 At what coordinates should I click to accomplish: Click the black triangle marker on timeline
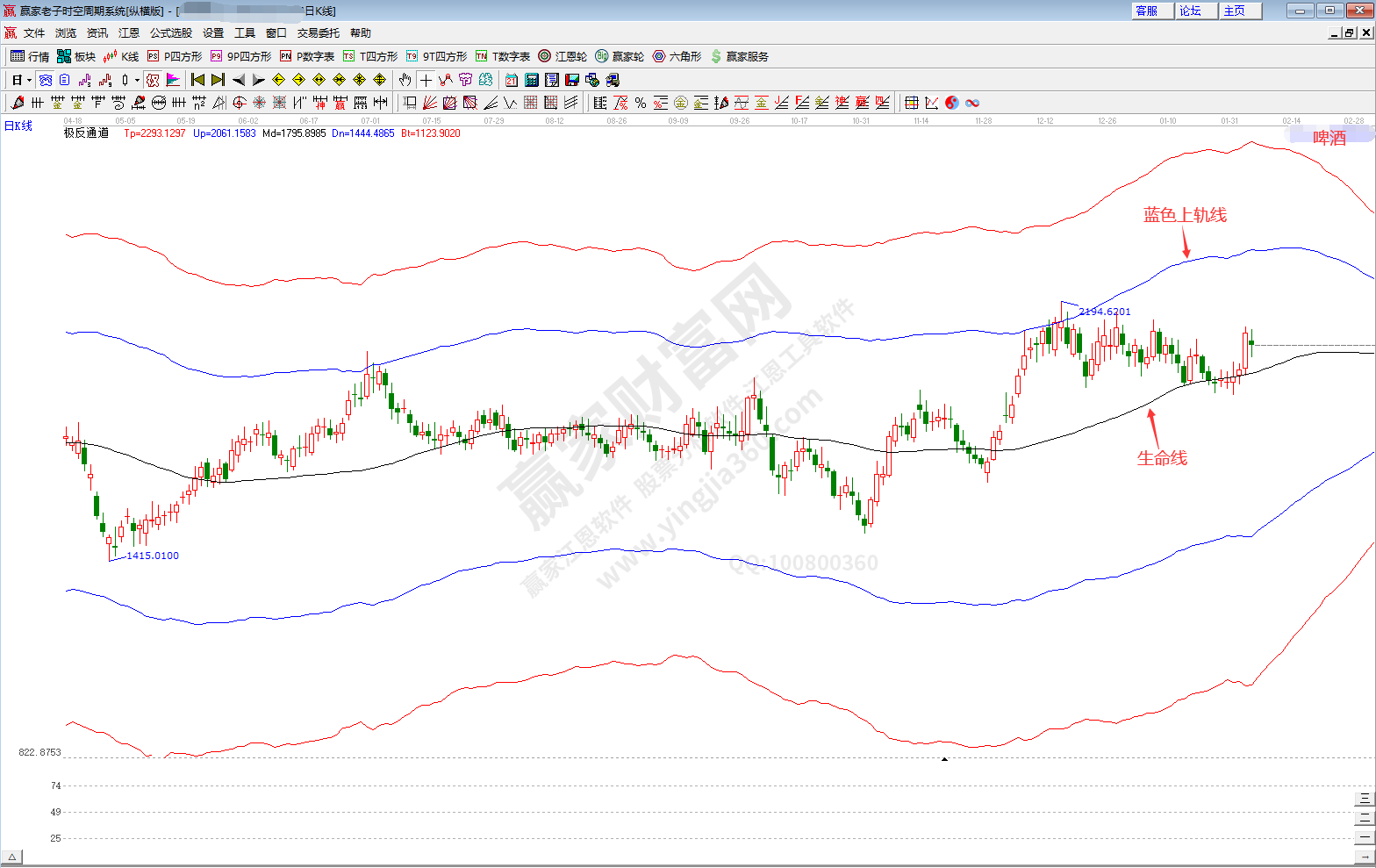pyautogui.click(x=944, y=759)
